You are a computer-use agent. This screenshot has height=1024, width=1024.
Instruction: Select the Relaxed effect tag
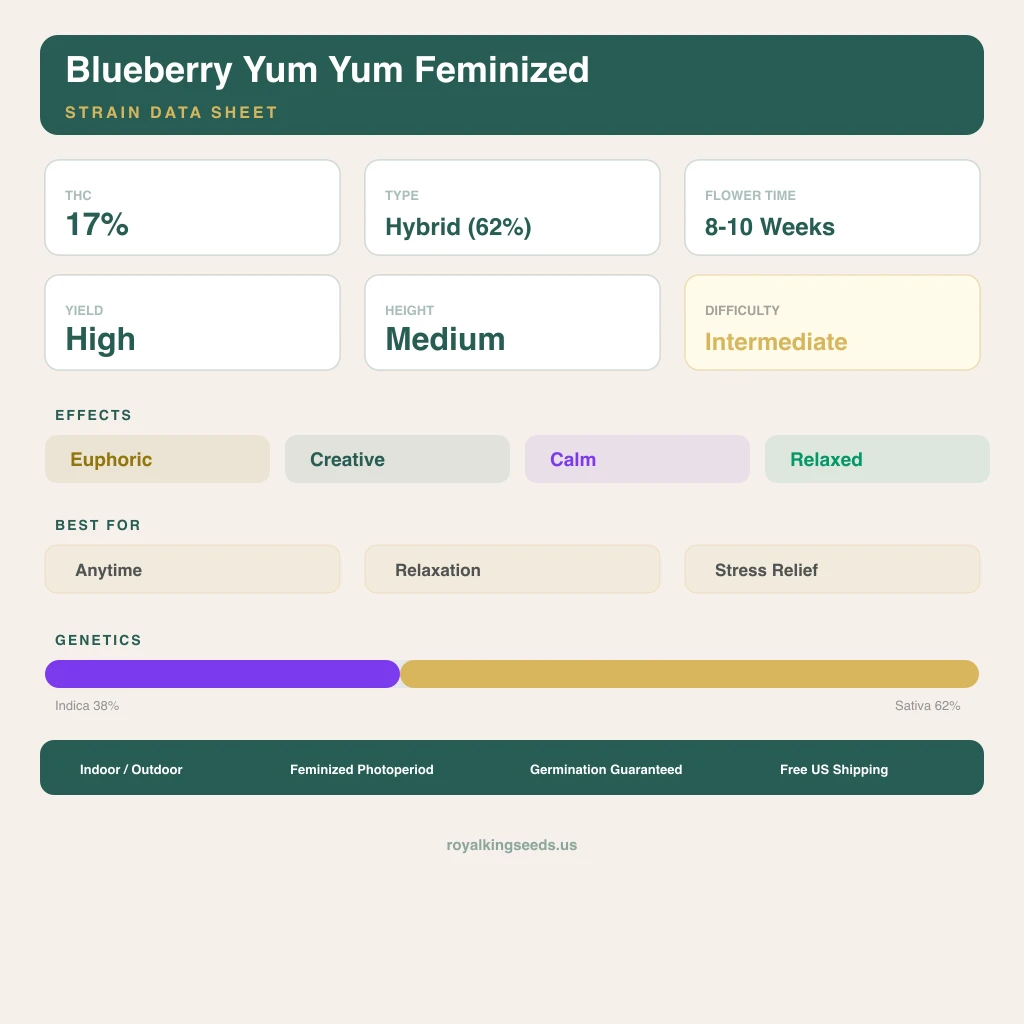pos(877,460)
